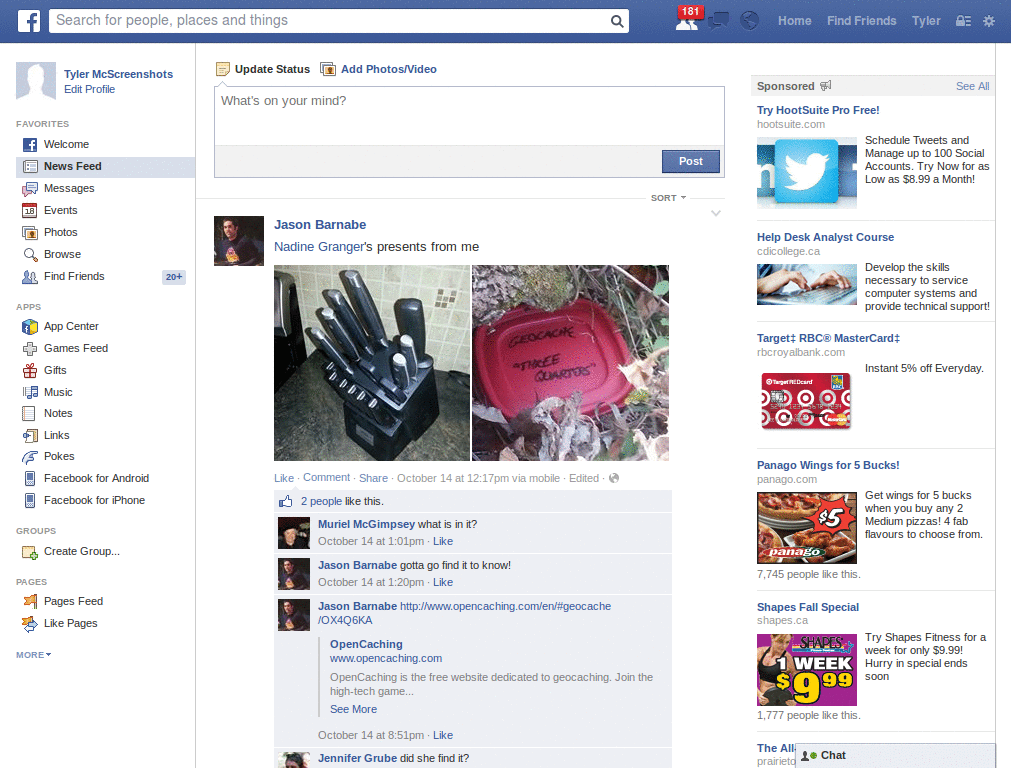Image resolution: width=1024 pixels, height=768 pixels.
Task: Open post options chevron for Jason Barnabe's post
Action: click(716, 214)
